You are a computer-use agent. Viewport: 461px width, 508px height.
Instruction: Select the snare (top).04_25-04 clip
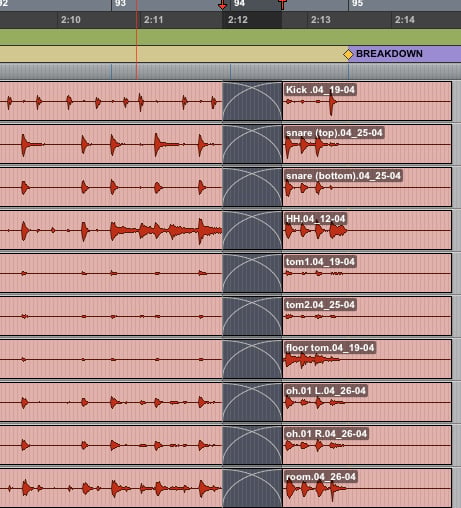(x=367, y=144)
